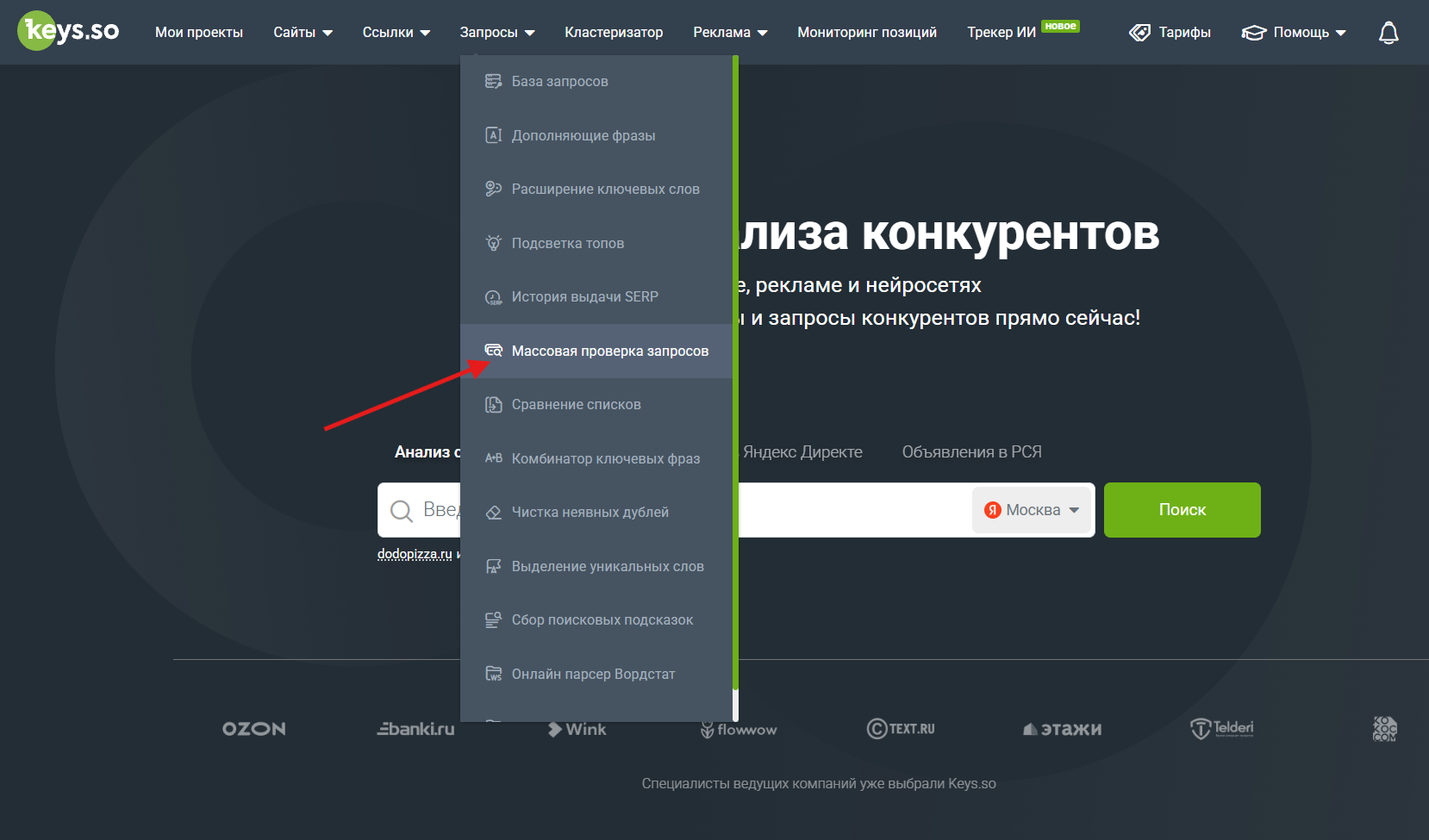1429x840 pixels.
Task: Select Онлайн парсер Вордстат menu item
Action: click(596, 674)
